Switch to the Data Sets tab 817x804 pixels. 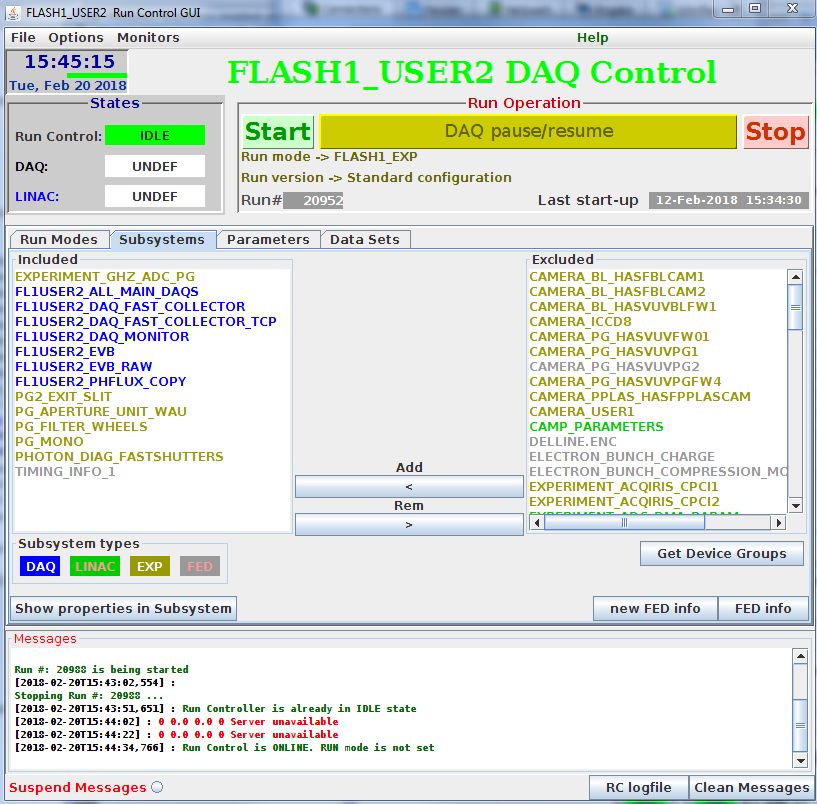(365, 239)
